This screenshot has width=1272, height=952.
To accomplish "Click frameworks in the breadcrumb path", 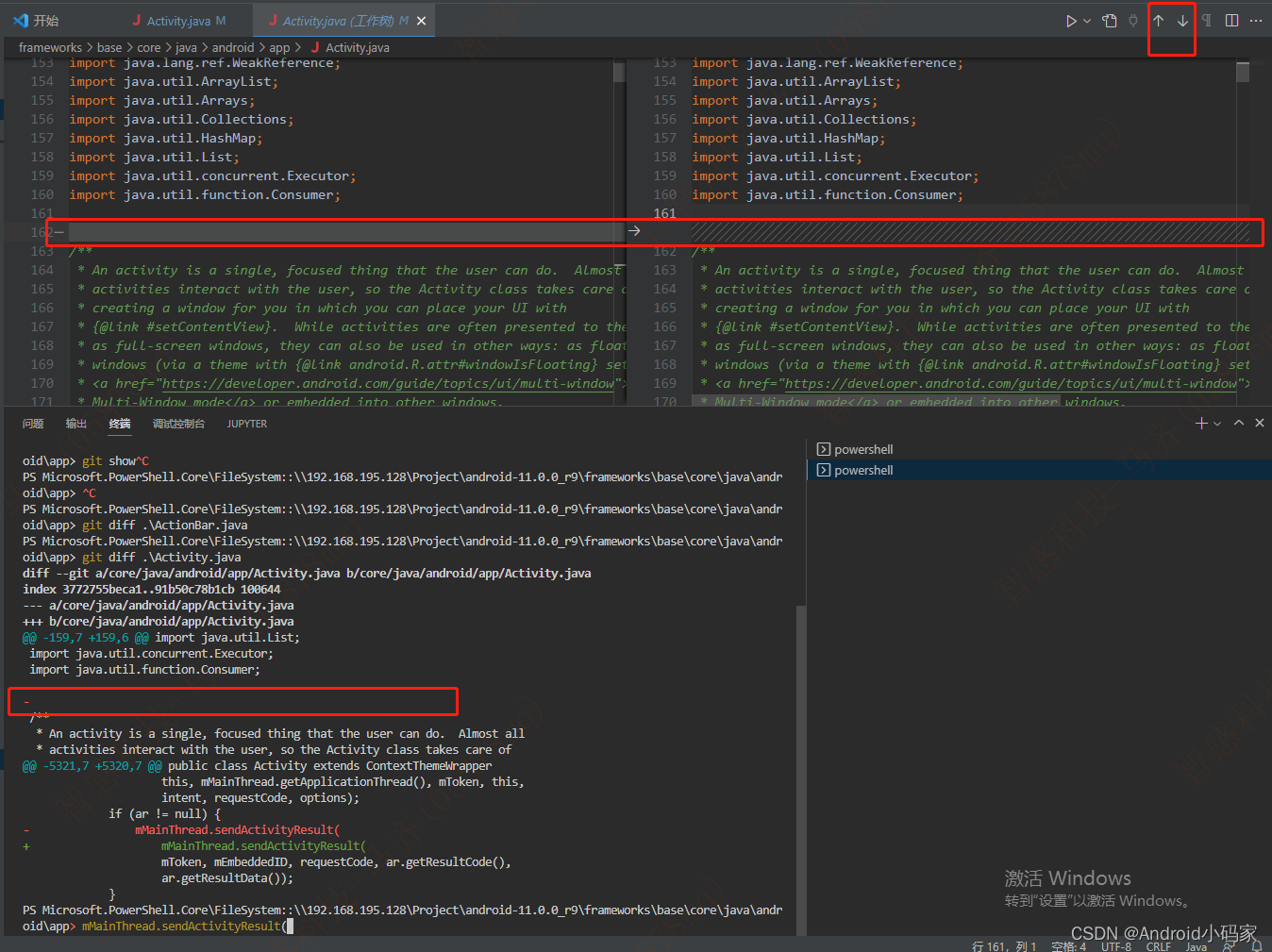I will pos(50,47).
